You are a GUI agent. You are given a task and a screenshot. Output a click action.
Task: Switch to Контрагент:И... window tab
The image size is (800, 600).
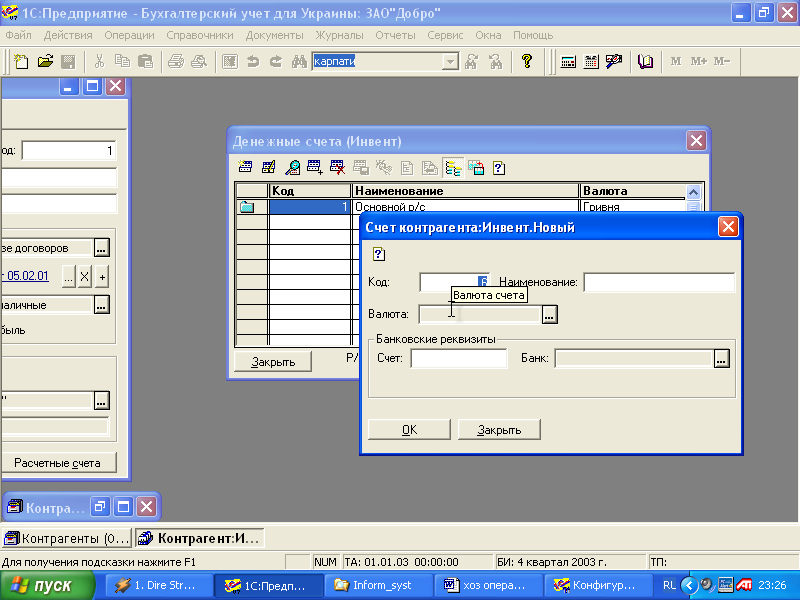click(x=199, y=538)
